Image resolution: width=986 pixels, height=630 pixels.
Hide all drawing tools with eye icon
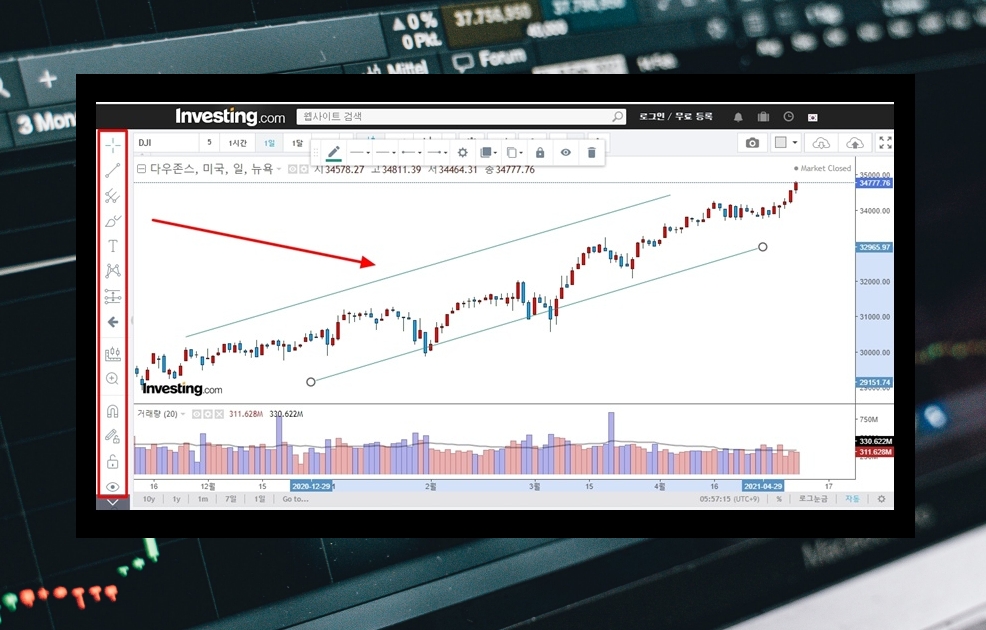point(113,487)
